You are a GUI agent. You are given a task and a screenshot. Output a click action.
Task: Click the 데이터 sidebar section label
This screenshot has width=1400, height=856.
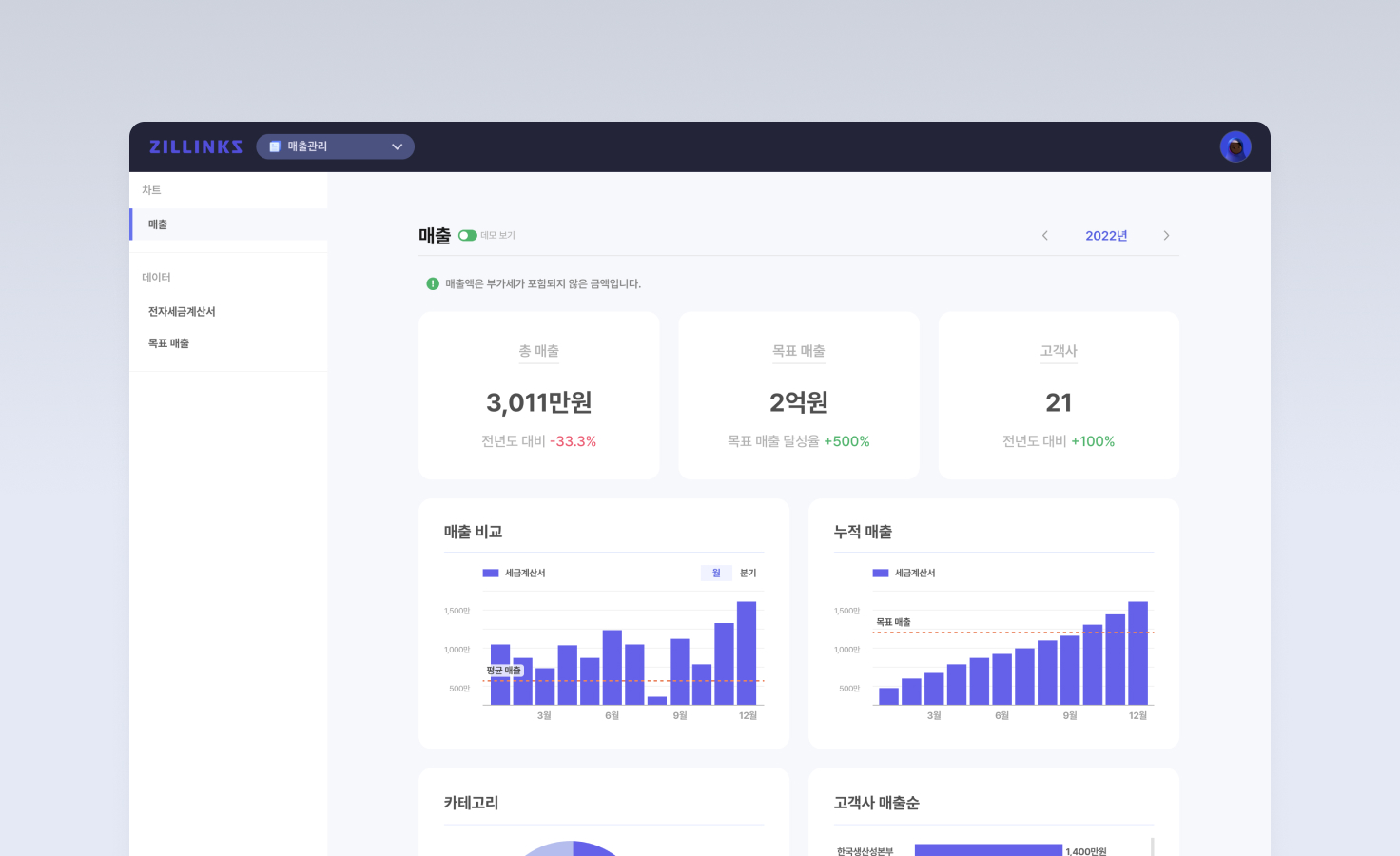[156, 278]
